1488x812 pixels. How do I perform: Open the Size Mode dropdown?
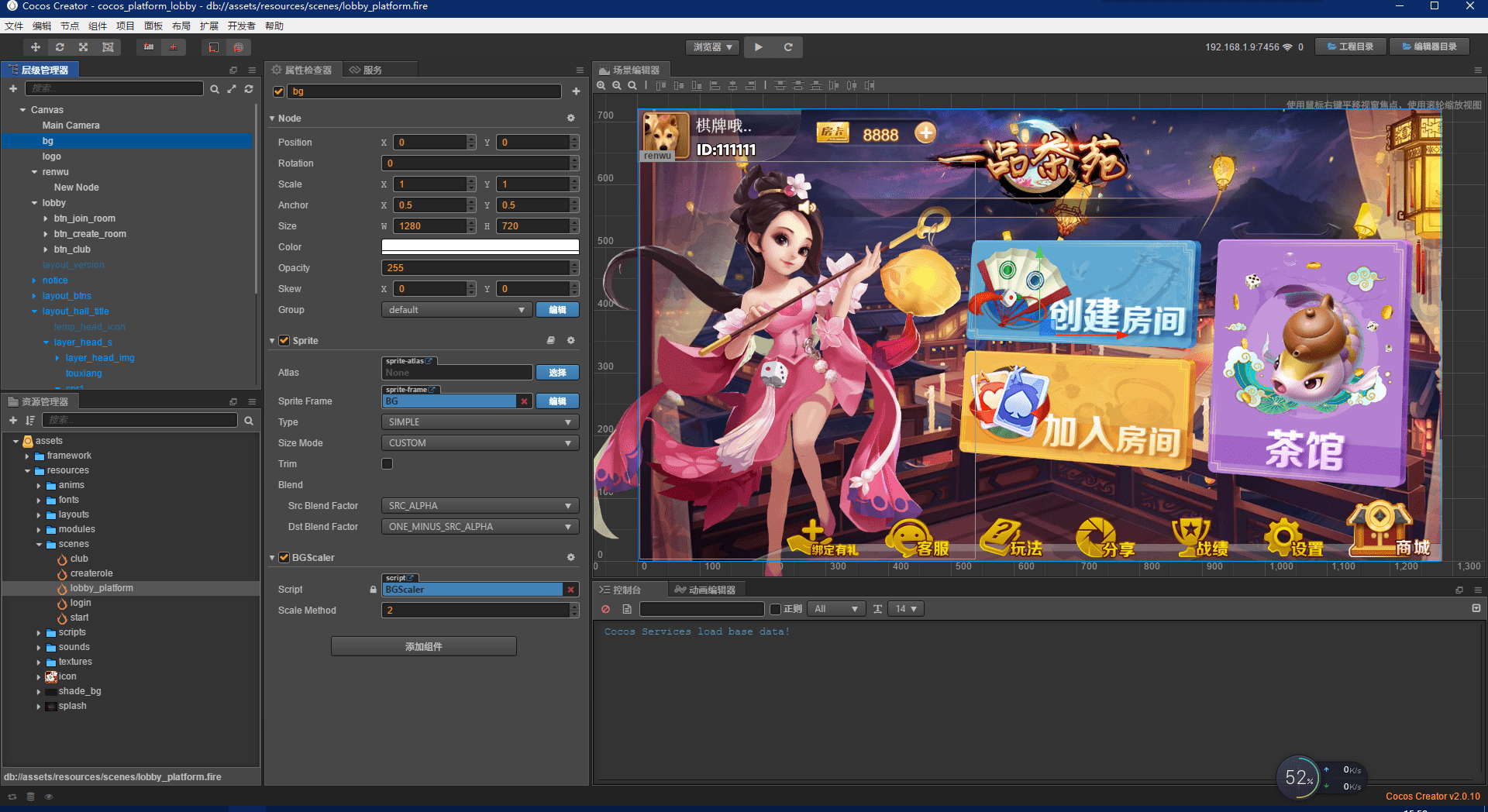pyautogui.click(x=480, y=443)
